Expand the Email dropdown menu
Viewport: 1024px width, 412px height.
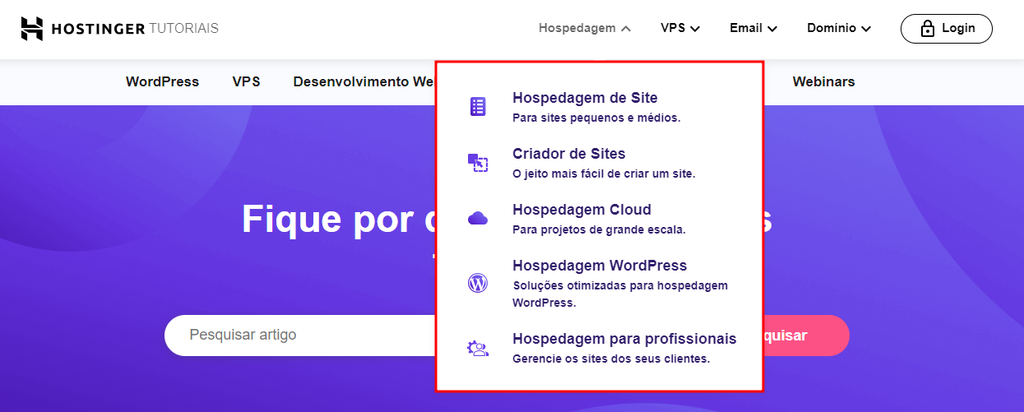753,29
